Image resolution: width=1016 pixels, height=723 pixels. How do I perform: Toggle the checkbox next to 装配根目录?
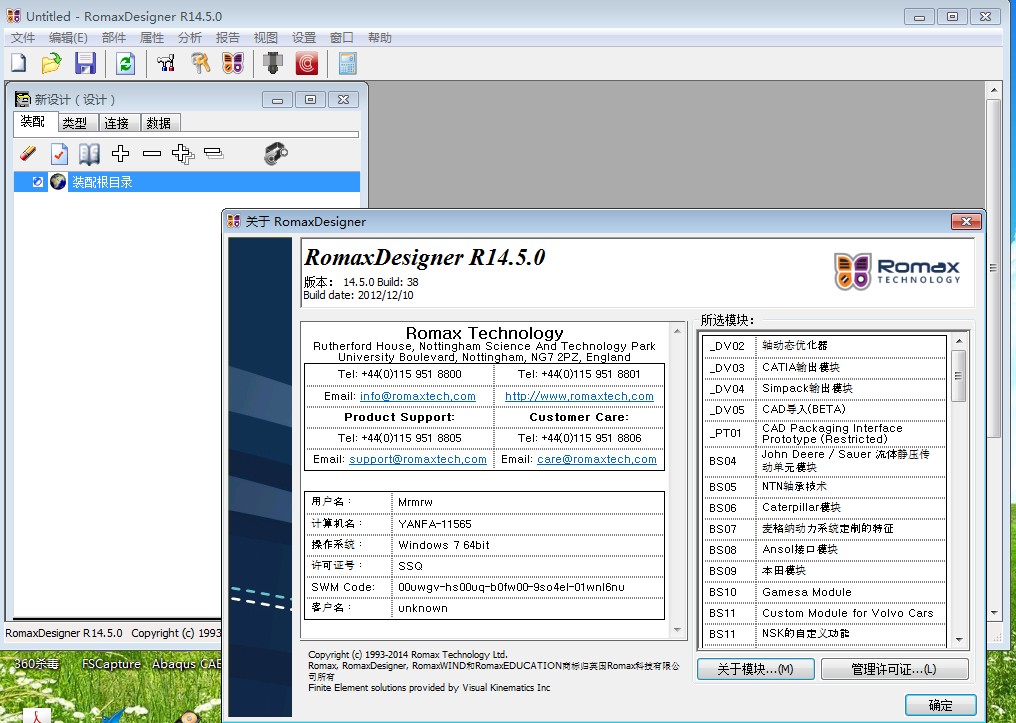coord(38,182)
